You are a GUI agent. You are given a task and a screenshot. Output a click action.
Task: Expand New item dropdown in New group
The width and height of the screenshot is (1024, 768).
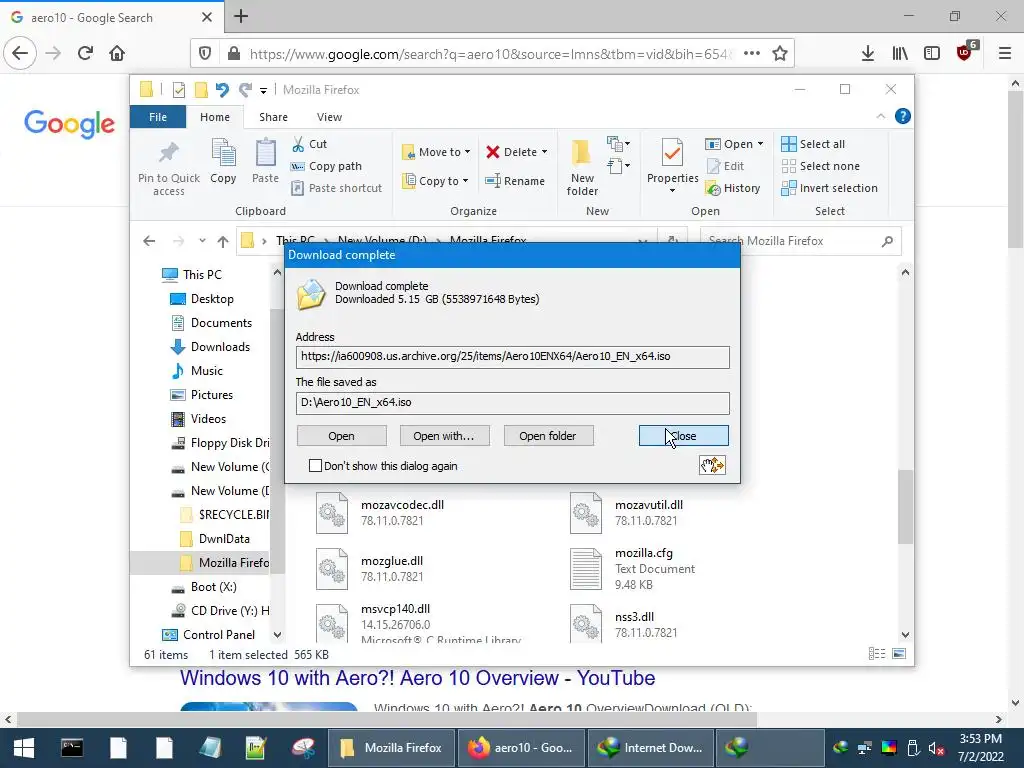point(618,144)
